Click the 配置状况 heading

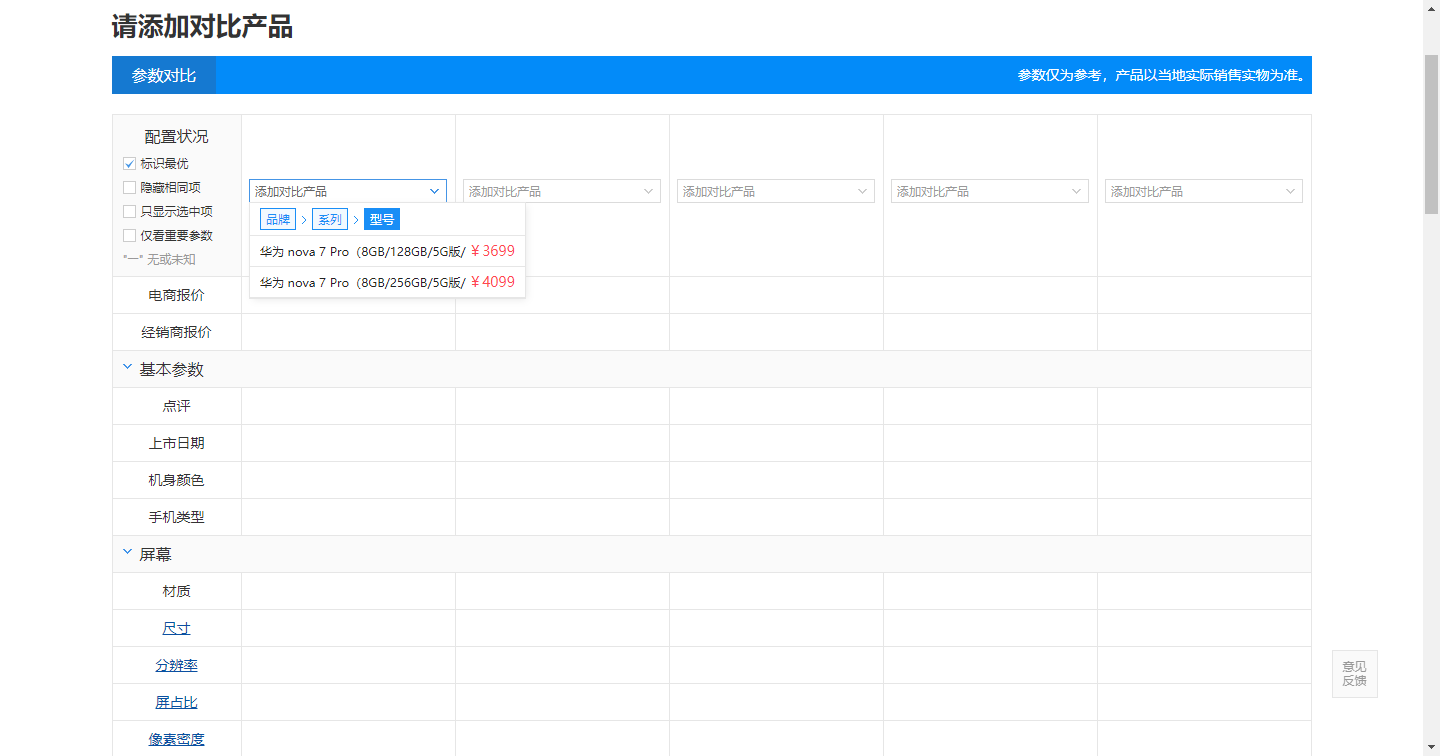[177, 137]
